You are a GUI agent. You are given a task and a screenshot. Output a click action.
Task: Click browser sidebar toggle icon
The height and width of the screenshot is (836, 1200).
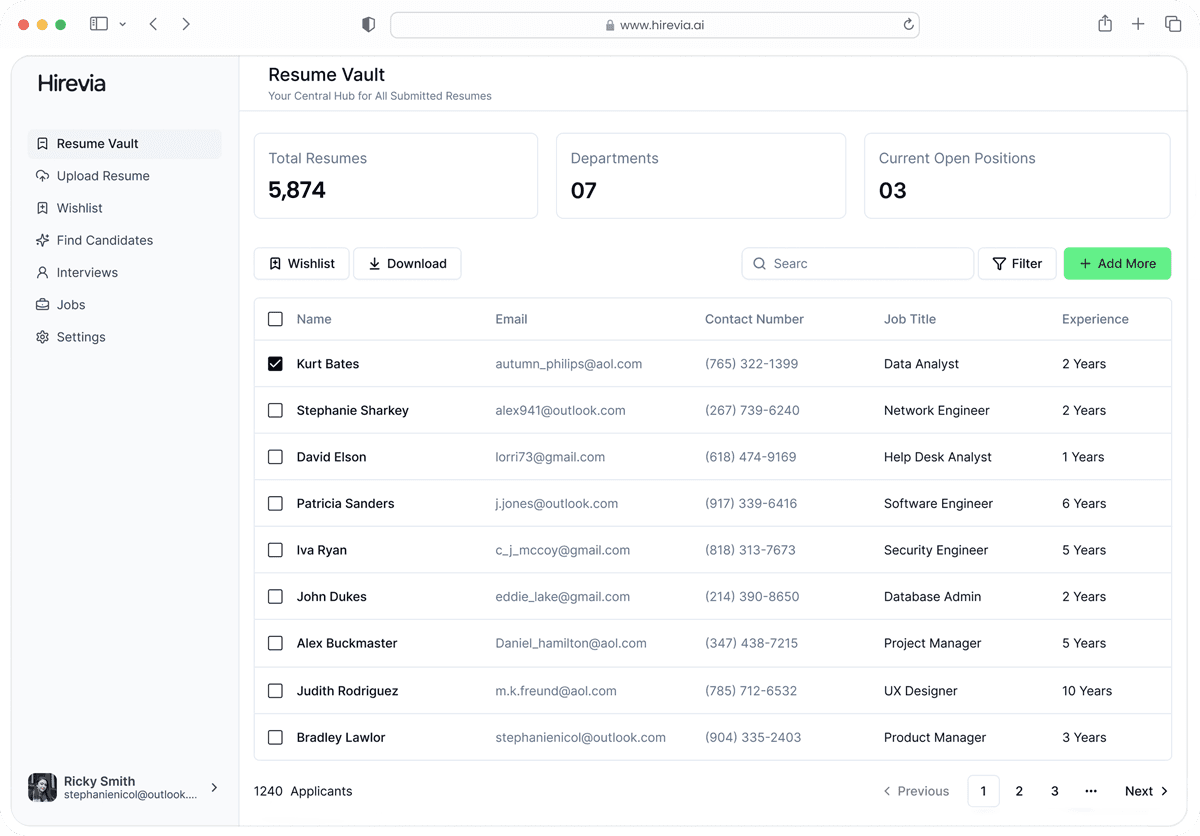pos(99,24)
